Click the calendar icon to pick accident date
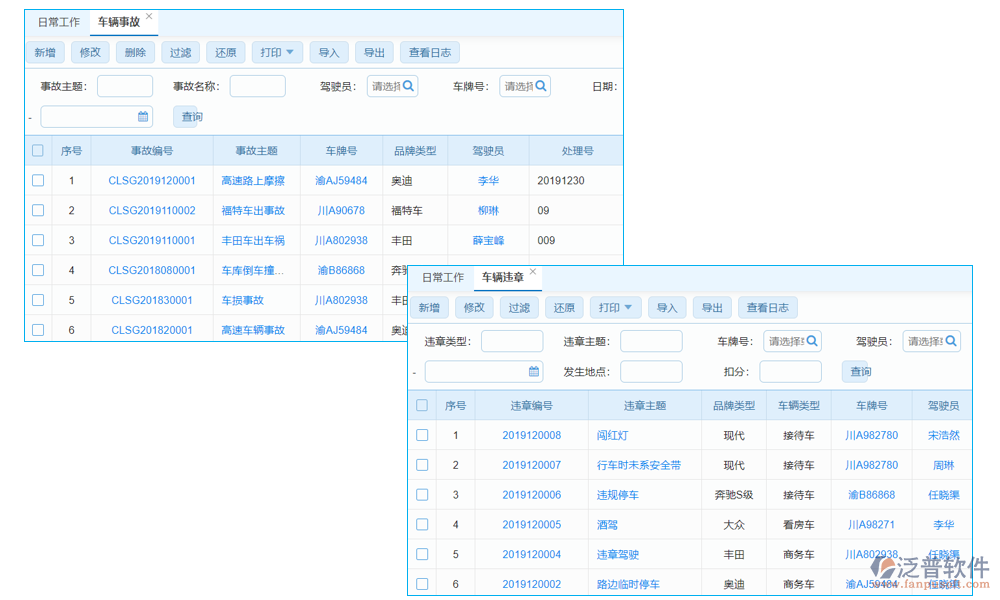The height and width of the screenshot is (600, 1000). (143, 116)
